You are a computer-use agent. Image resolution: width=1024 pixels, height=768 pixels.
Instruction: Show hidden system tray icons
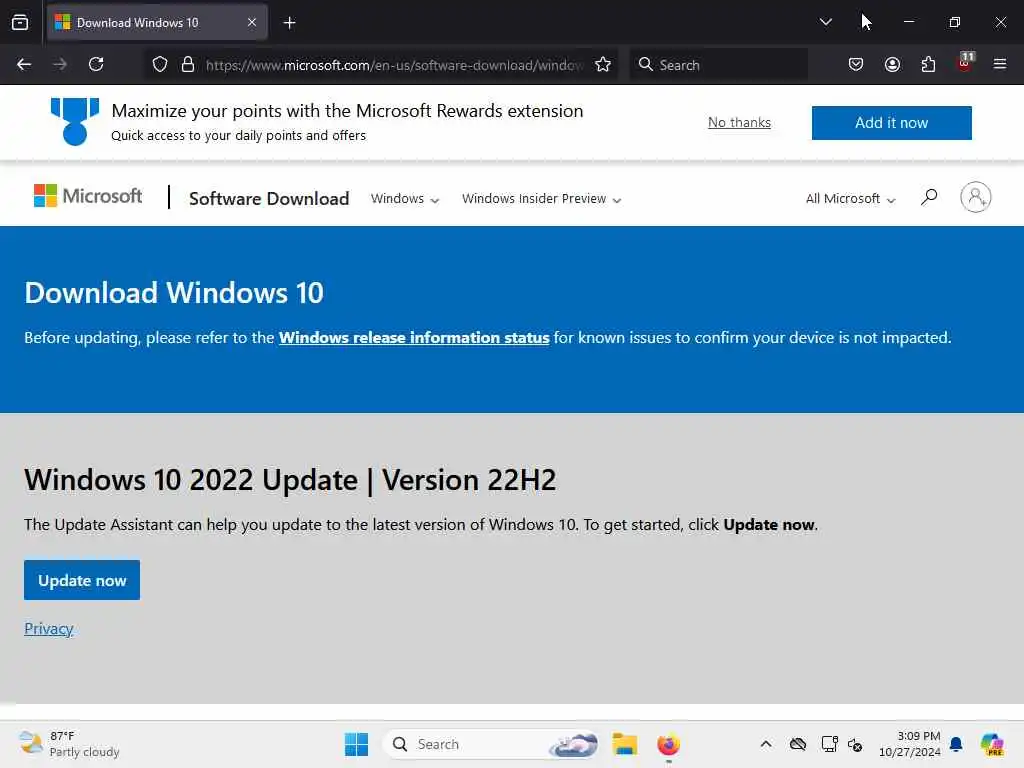click(x=766, y=744)
